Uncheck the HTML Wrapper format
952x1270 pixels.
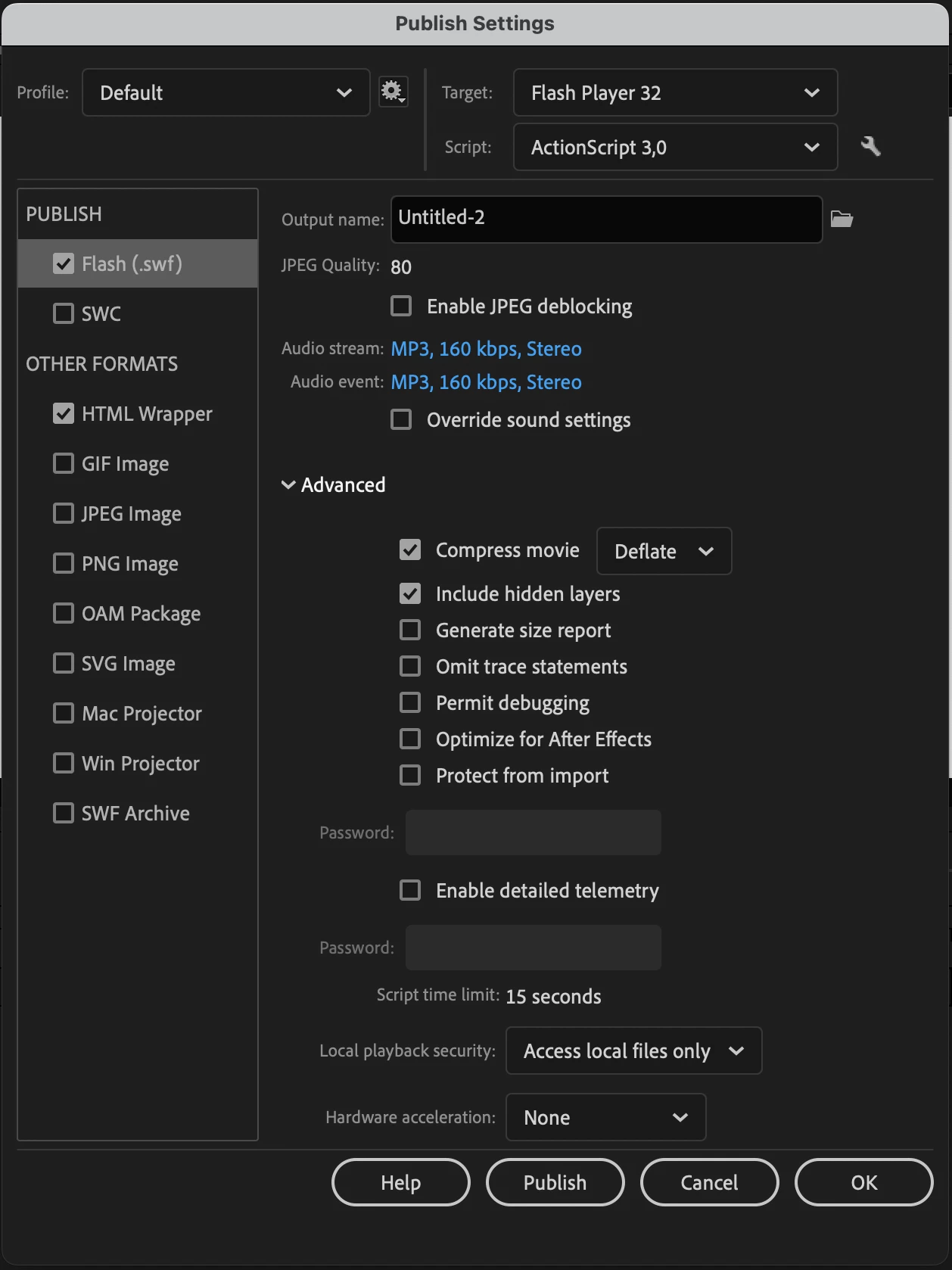tap(64, 414)
